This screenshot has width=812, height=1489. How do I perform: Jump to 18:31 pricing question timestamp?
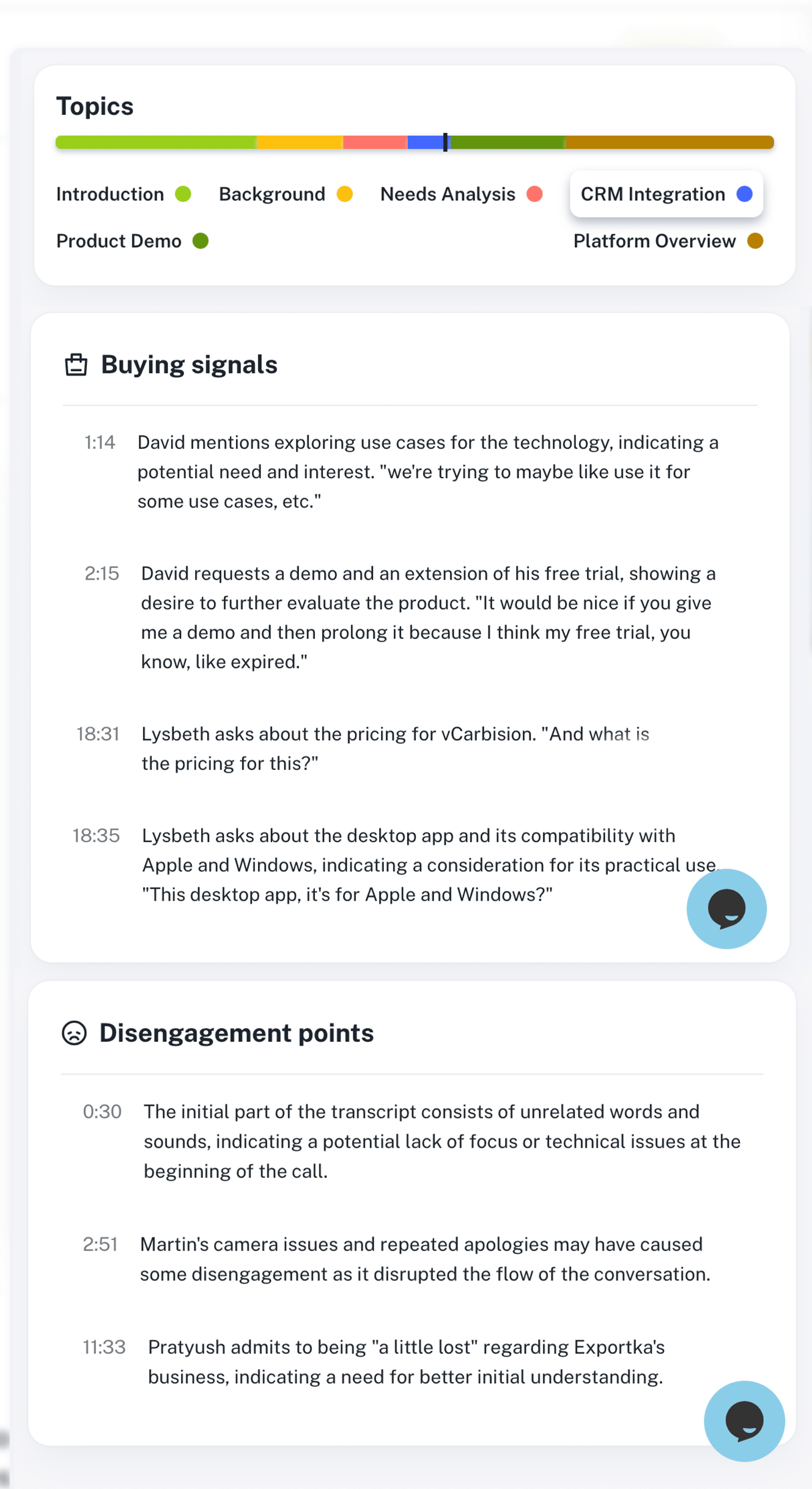tap(98, 734)
